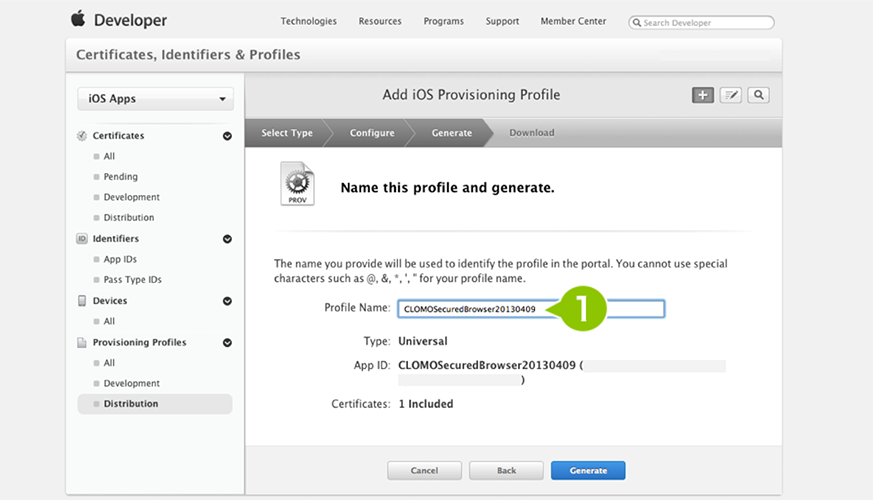Click the search magnifier icon in header
The width and height of the screenshot is (889, 500).
point(759,95)
